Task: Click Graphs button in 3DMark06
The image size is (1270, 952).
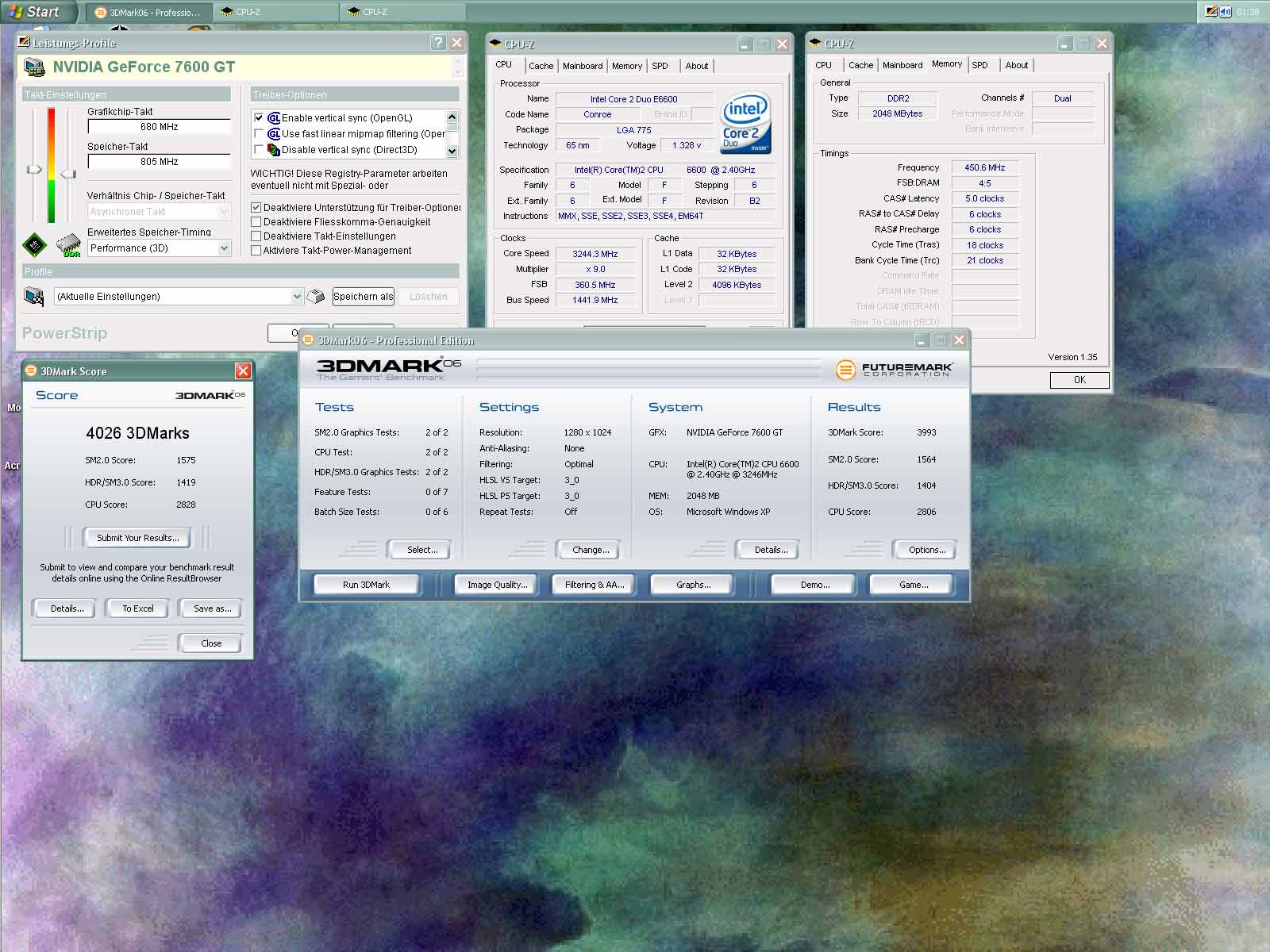Action: pyautogui.click(x=693, y=585)
